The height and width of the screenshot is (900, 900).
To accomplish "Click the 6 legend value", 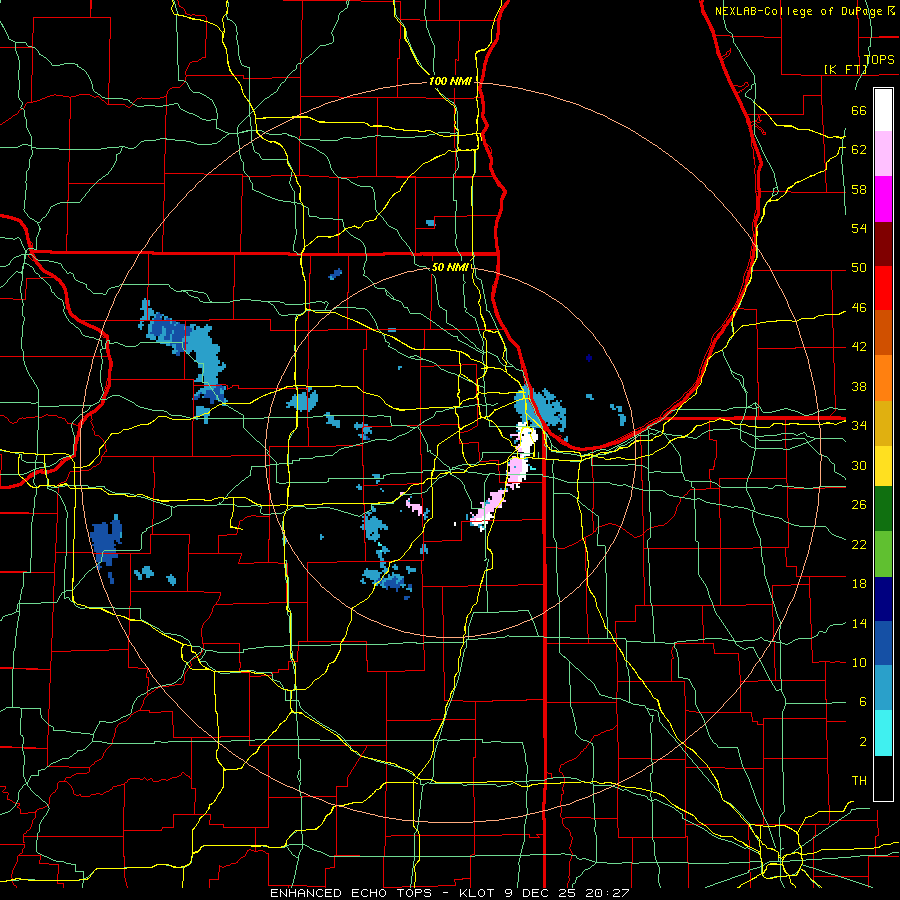I will pyautogui.click(x=862, y=702).
